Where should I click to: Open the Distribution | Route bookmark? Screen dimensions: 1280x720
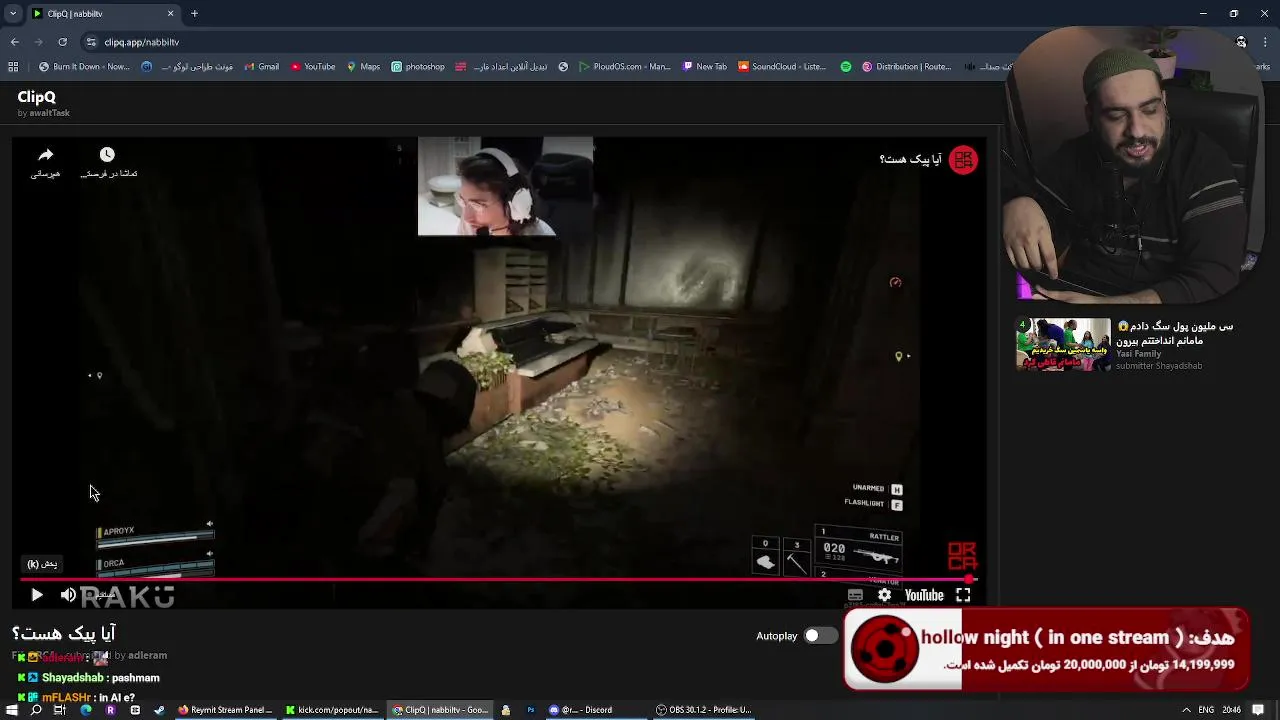point(906,67)
